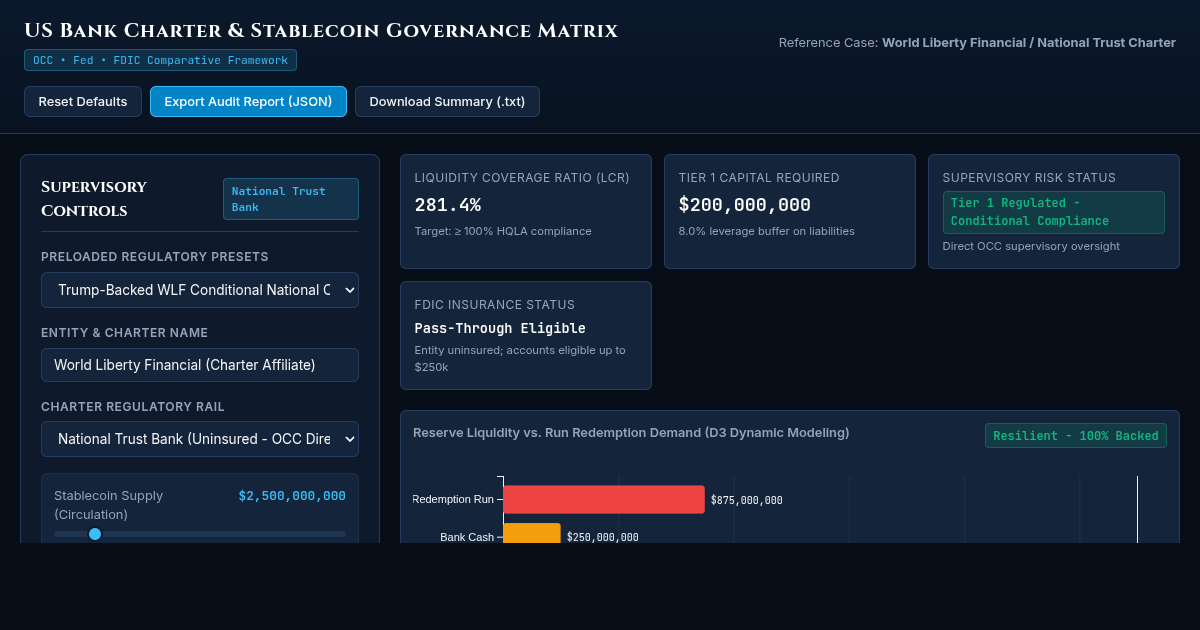Click the National Trust Bank badge
Viewport: 1200px width, 630px height.
[291, 199]
